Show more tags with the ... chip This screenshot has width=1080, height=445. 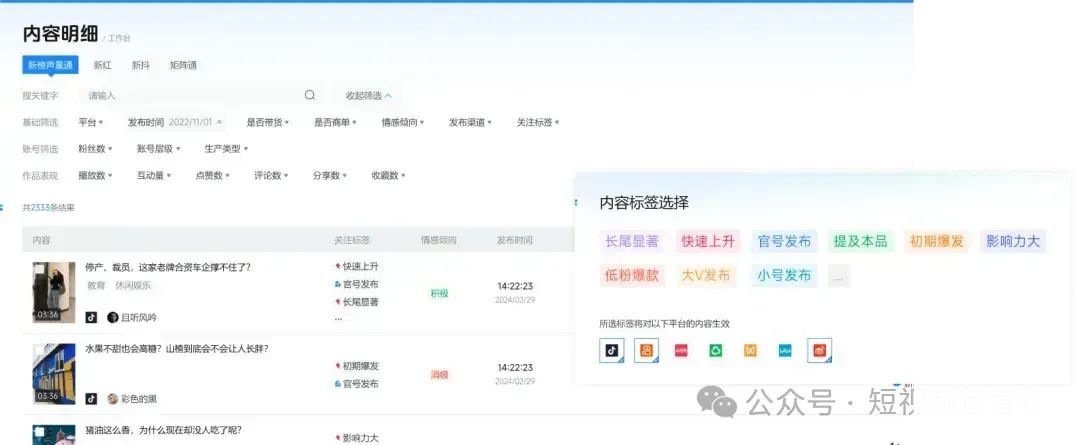(x=838, y=276)
